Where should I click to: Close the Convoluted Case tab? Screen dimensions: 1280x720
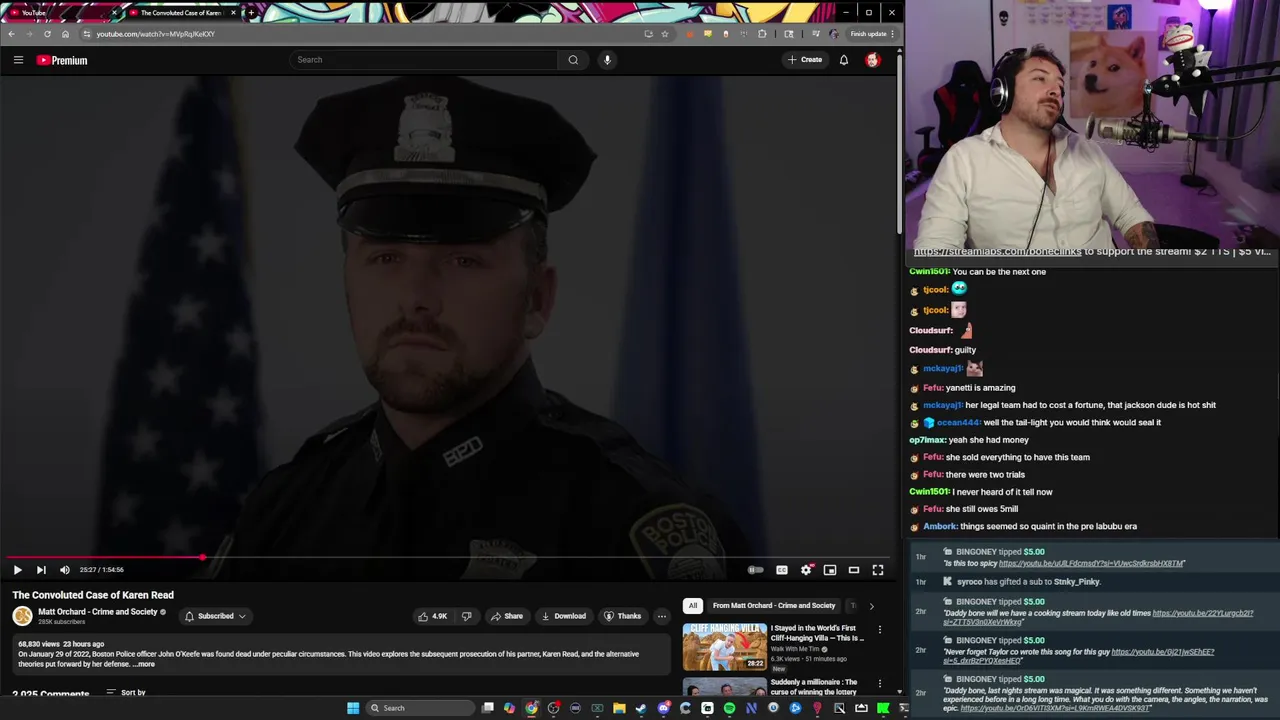coord(233,13)
